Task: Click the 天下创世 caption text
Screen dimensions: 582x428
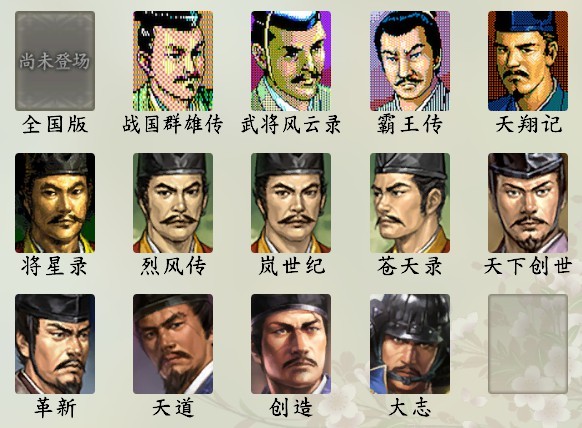Action: click(x=528, y=266)
